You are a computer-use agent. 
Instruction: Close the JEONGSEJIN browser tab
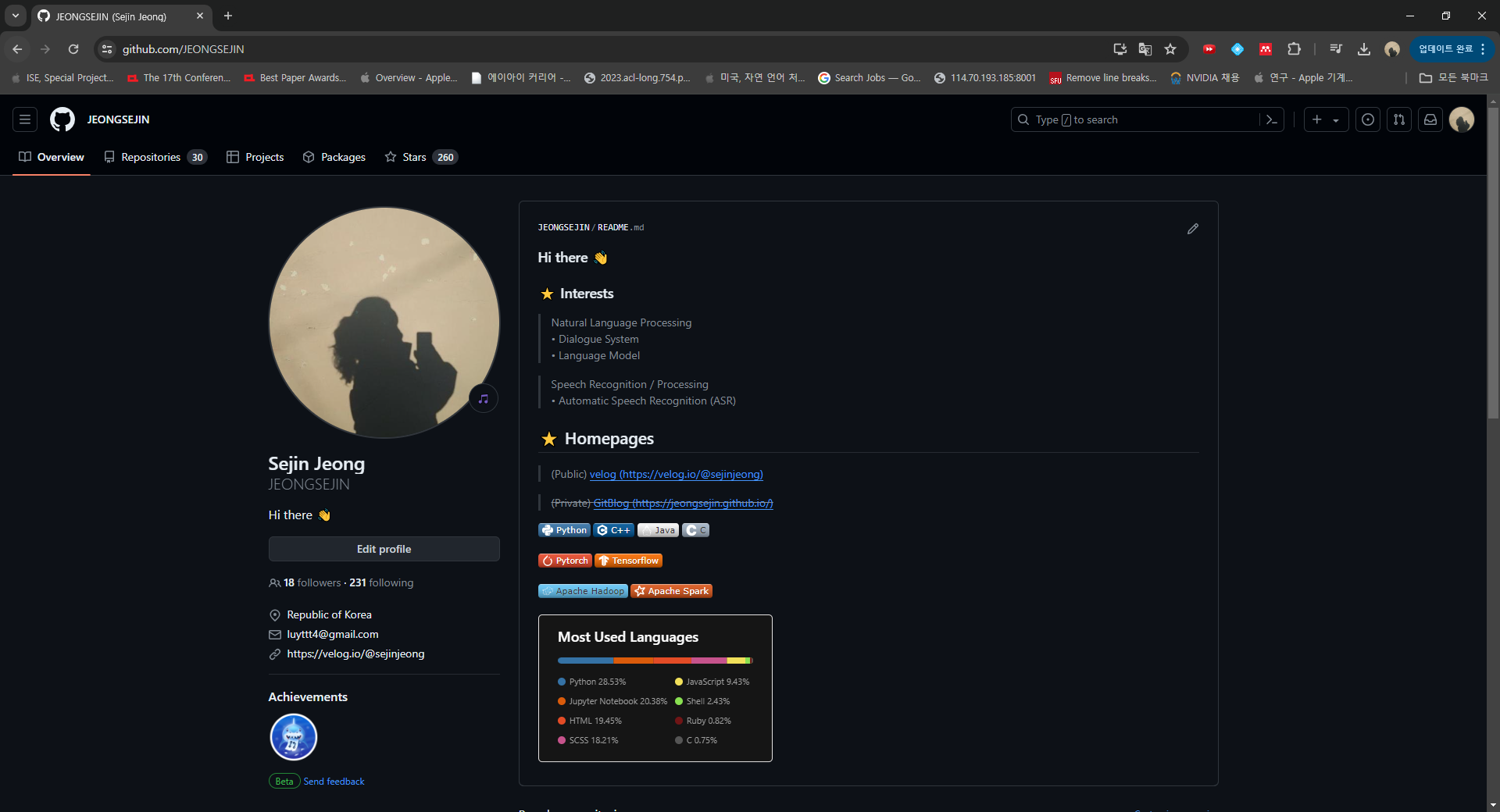(200, 16)
